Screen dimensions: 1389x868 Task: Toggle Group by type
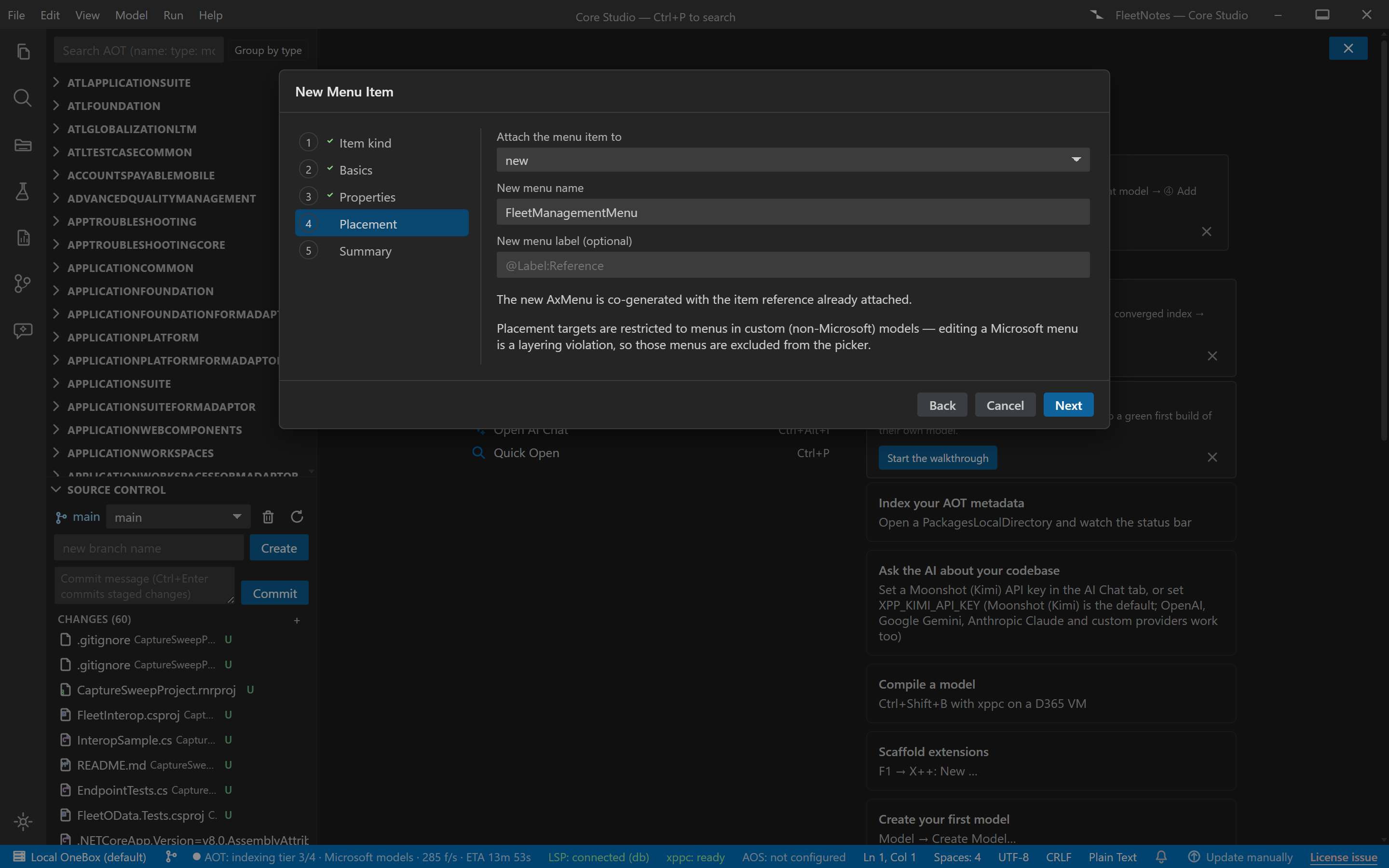(x=268, y=51)
